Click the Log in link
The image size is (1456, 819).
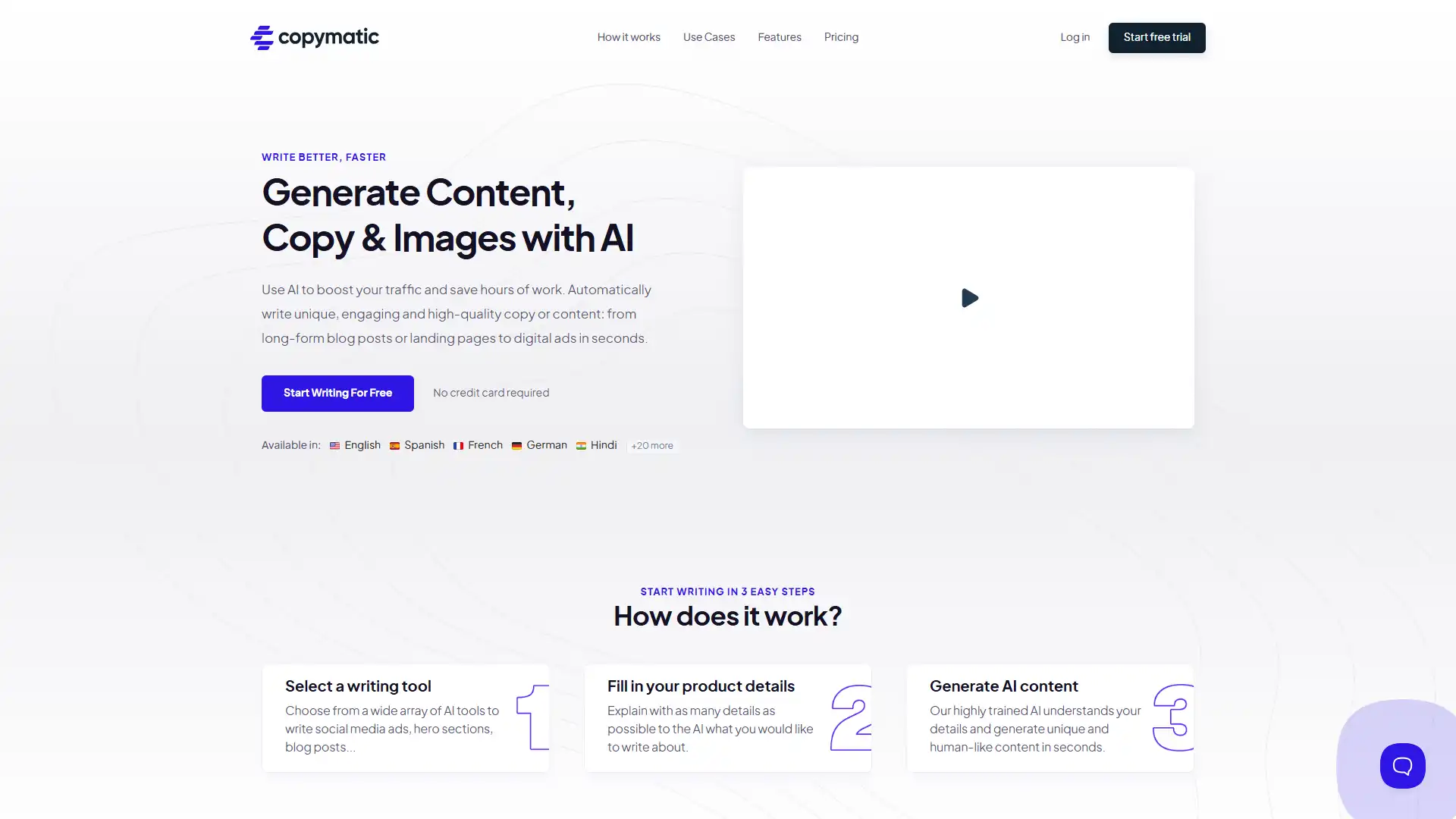click(1075, 37)
